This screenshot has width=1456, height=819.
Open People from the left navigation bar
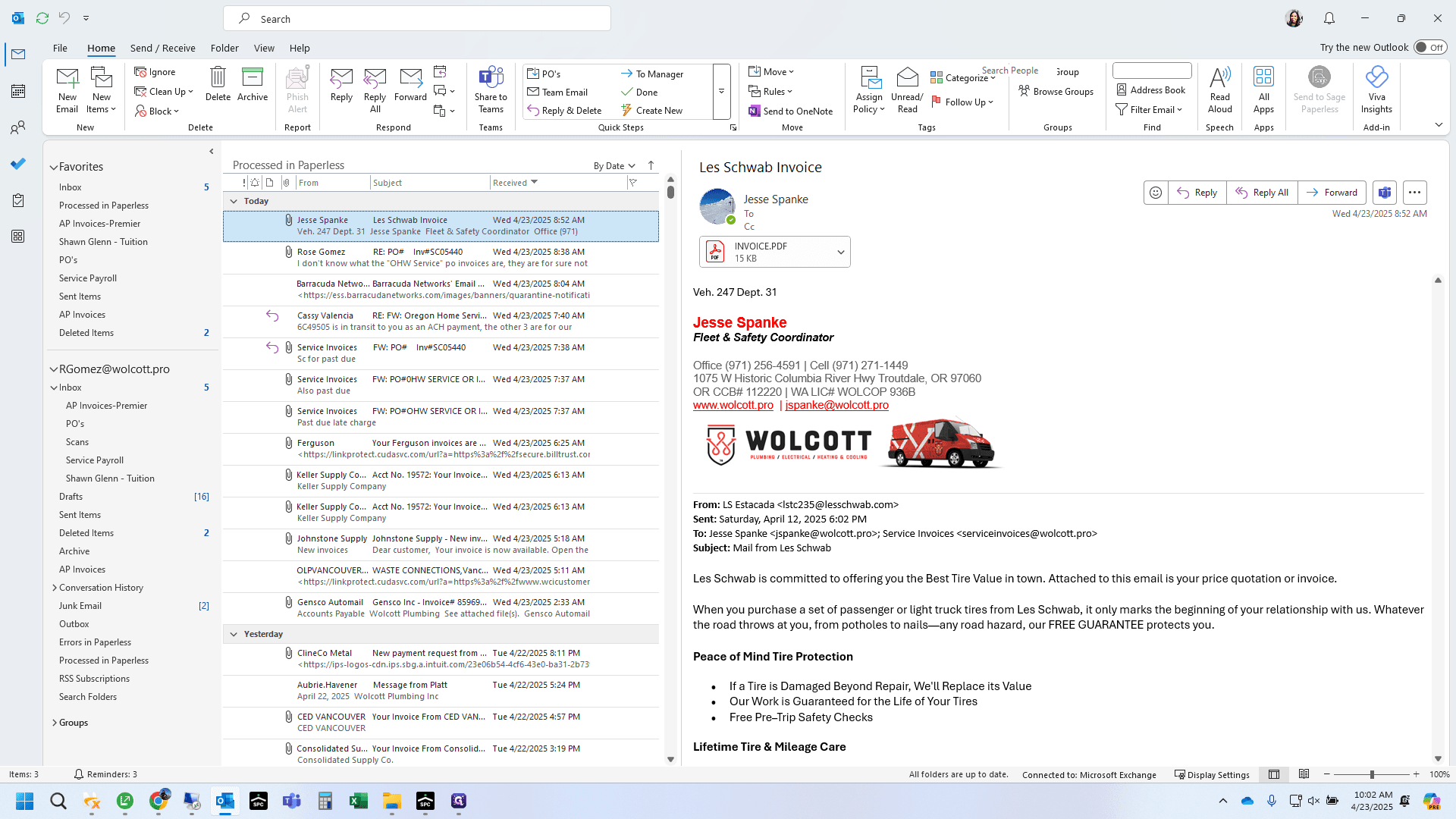coord(18,127)
